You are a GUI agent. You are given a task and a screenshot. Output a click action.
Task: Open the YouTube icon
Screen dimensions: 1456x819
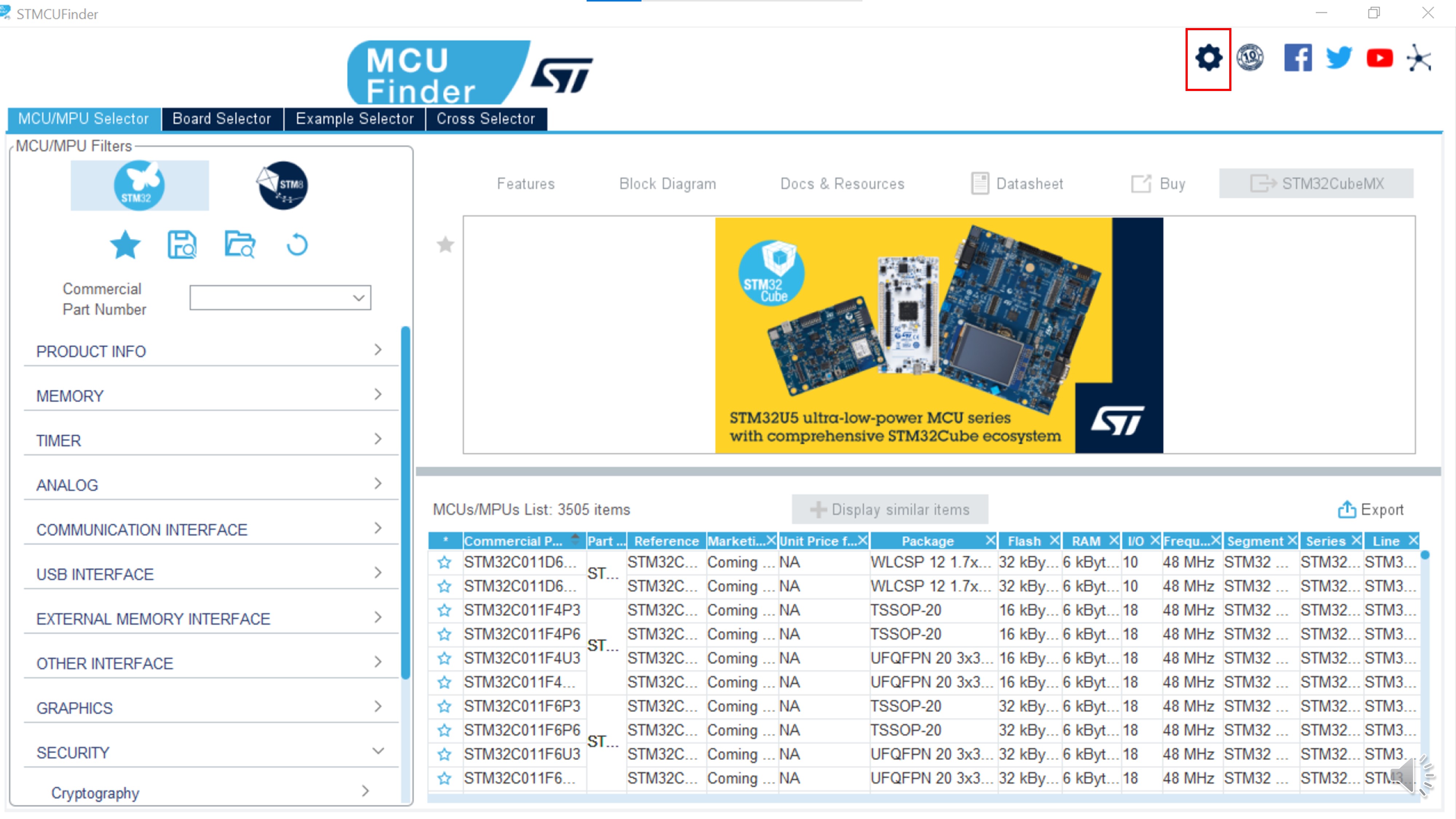pyautogui.click(x=1380, y=58)
